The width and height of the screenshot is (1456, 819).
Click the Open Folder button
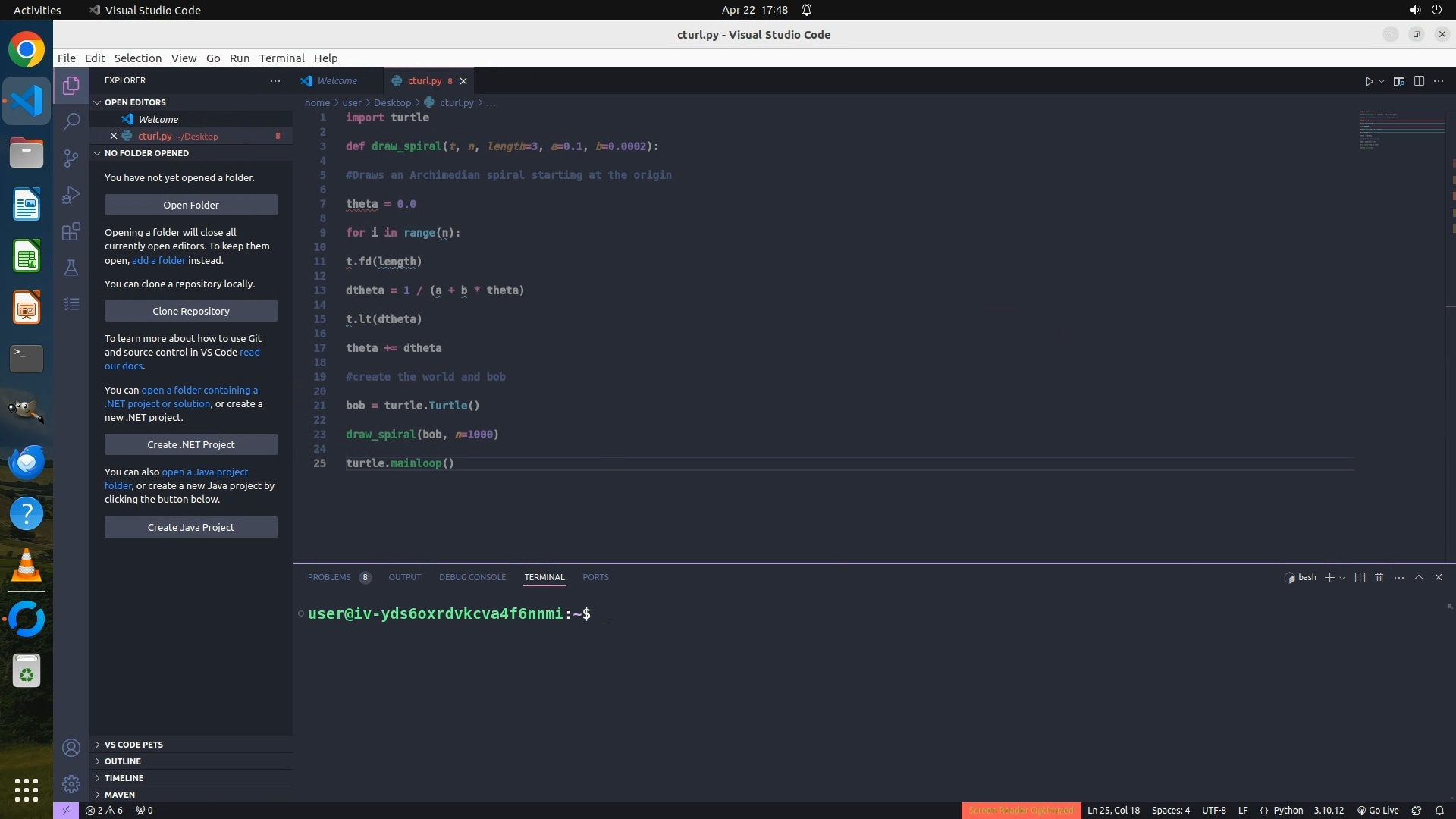click(190, 205)
